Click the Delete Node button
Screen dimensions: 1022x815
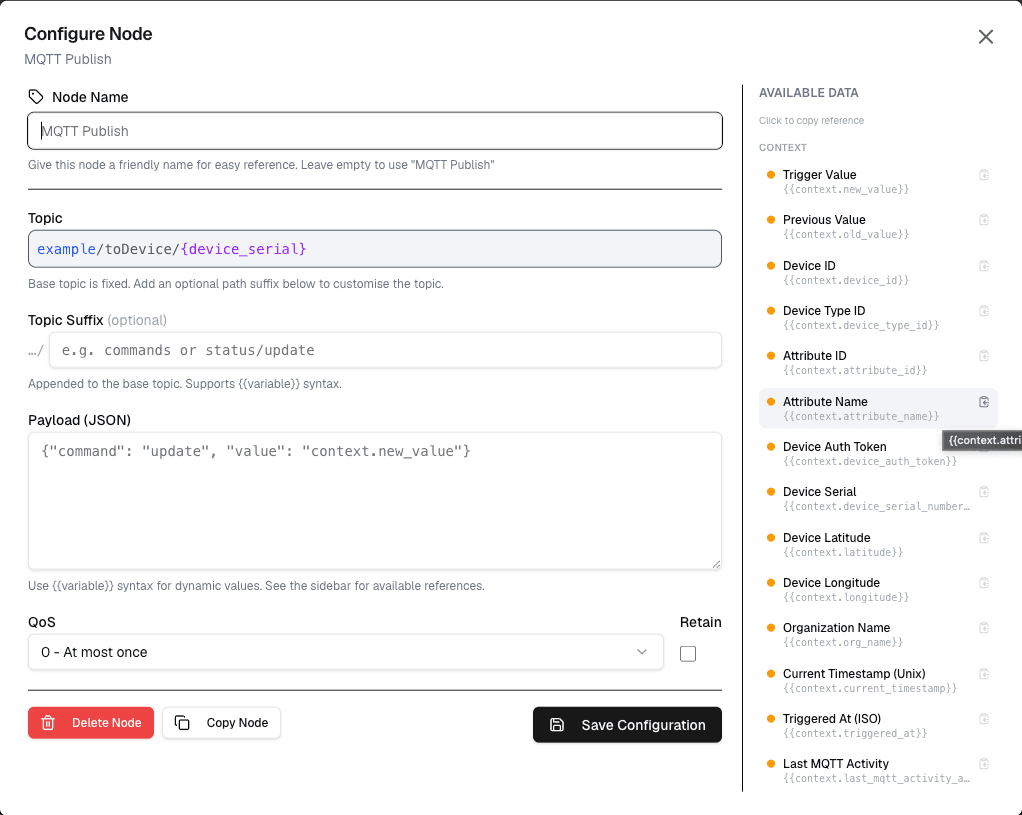click(91, 722)
